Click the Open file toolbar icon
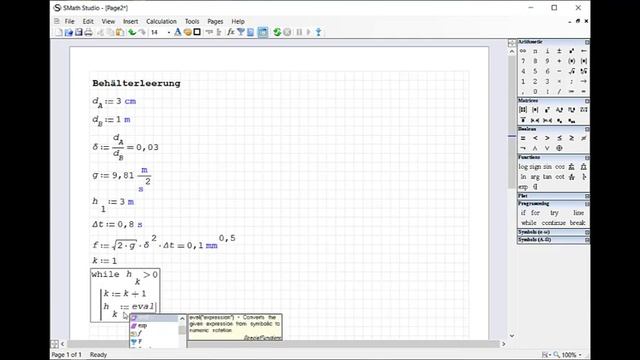The height and width of the screenshot is (360, 640). [69, 32]
